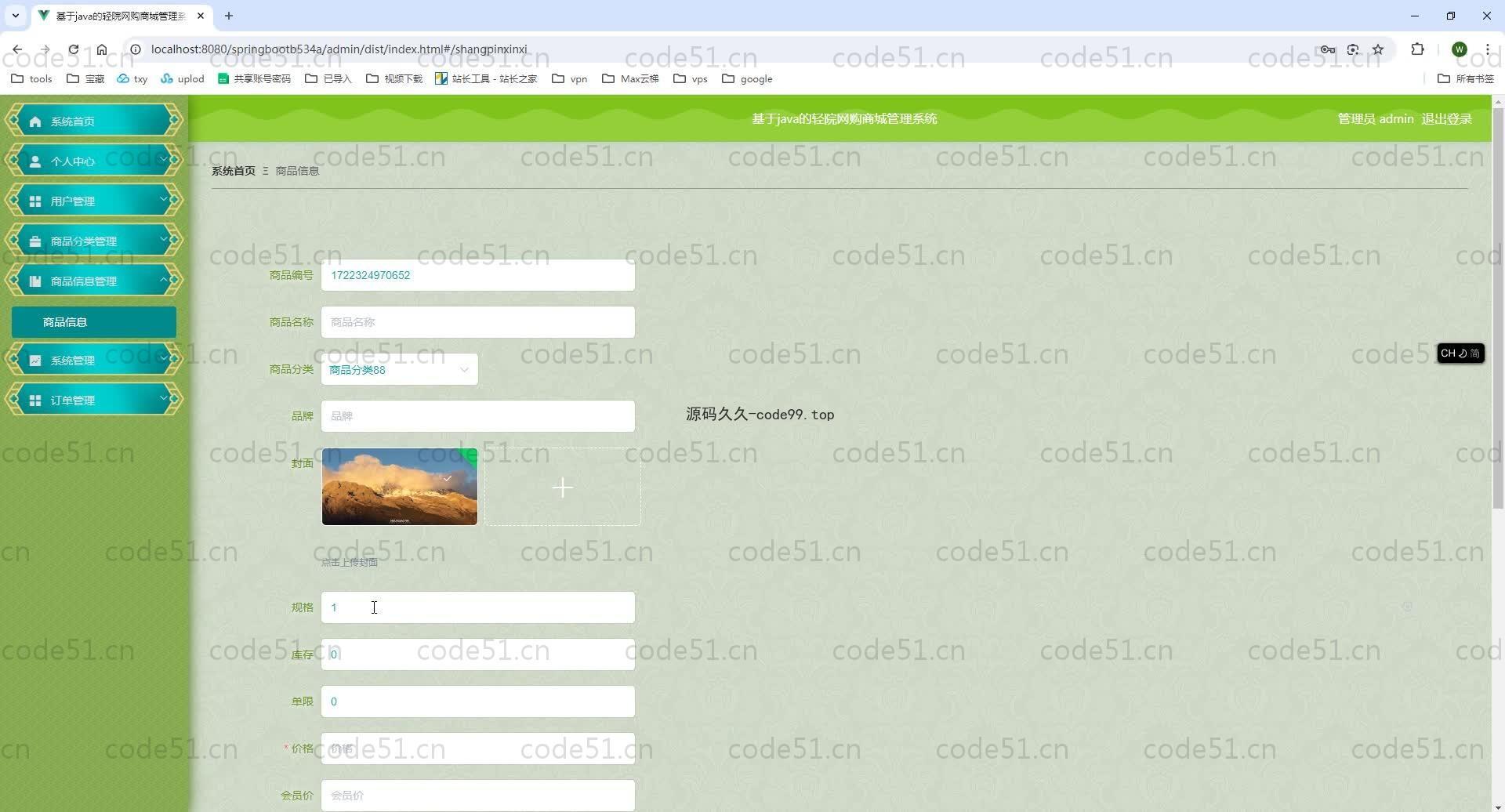The width and height of the screenshot is (1505, 812).
Task: Click the icon beside 商品信息管理
Action: [x=35, y=281]
